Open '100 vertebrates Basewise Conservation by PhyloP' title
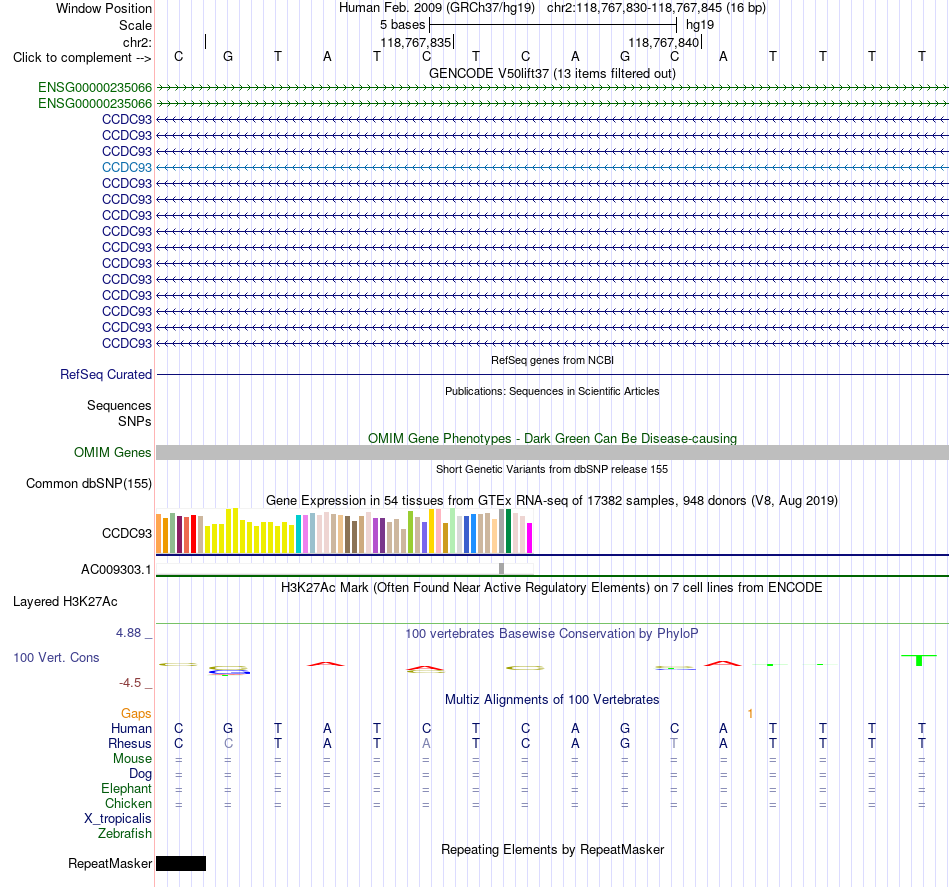 click(552, 634)
